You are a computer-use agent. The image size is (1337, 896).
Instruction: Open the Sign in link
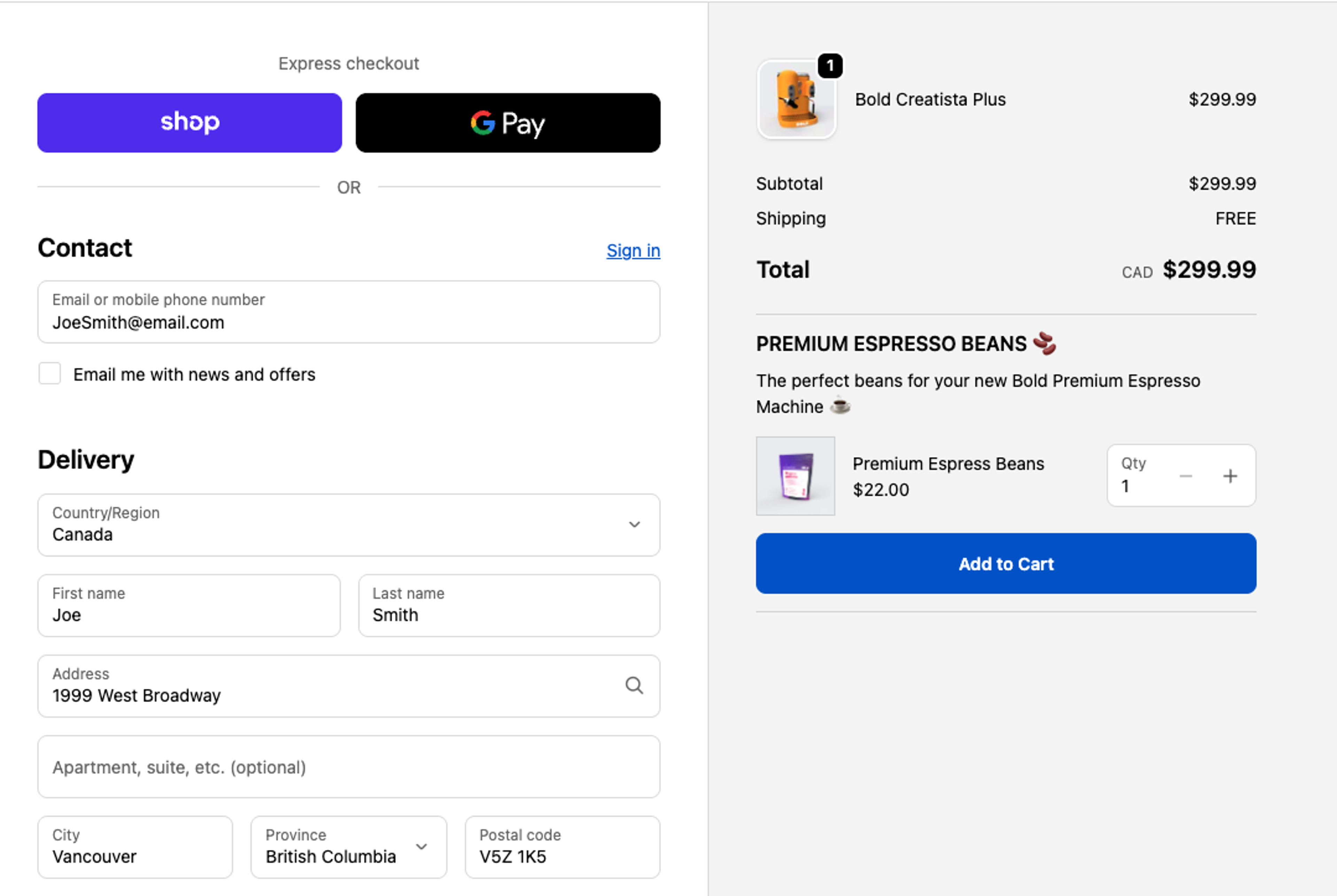(x=633, y=250)
